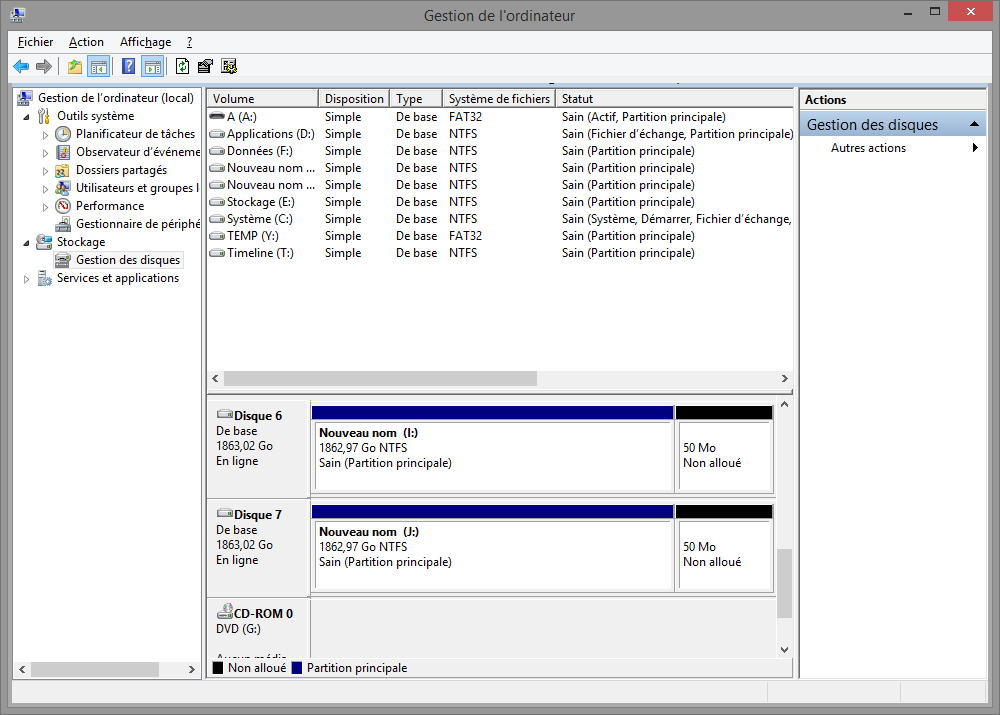Screen dimensions: 1000x715
Task: Open the Properties toolbar icon
Action: tap(205, 66)
